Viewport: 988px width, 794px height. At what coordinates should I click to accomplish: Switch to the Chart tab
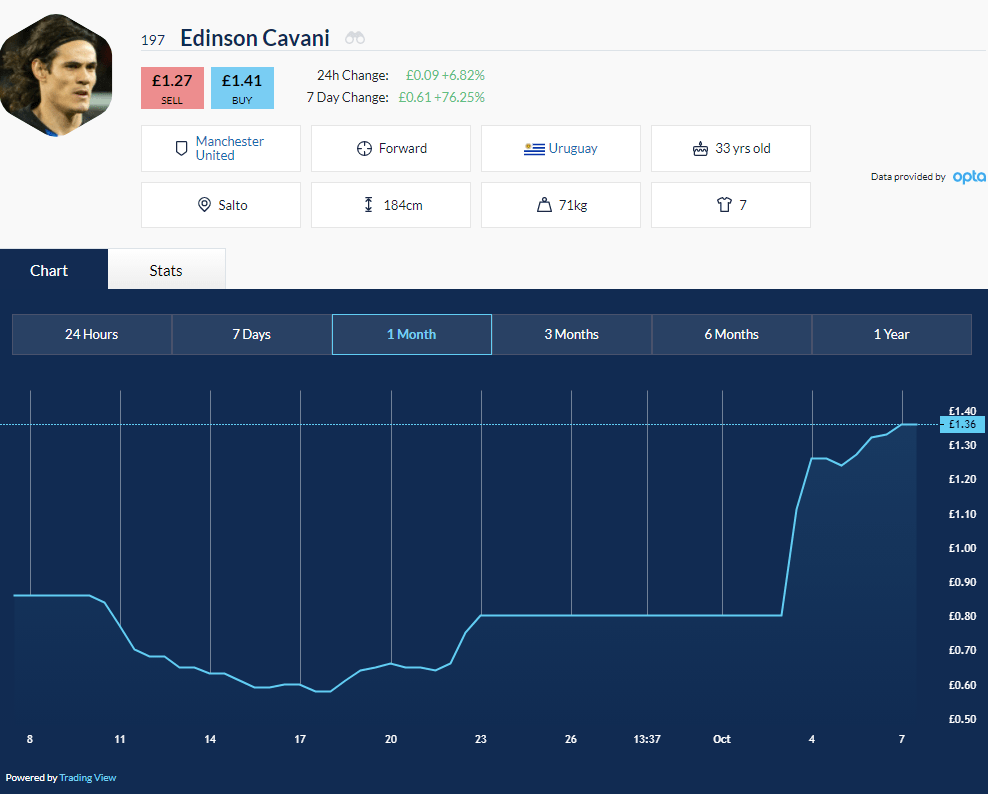pos(49,270)
